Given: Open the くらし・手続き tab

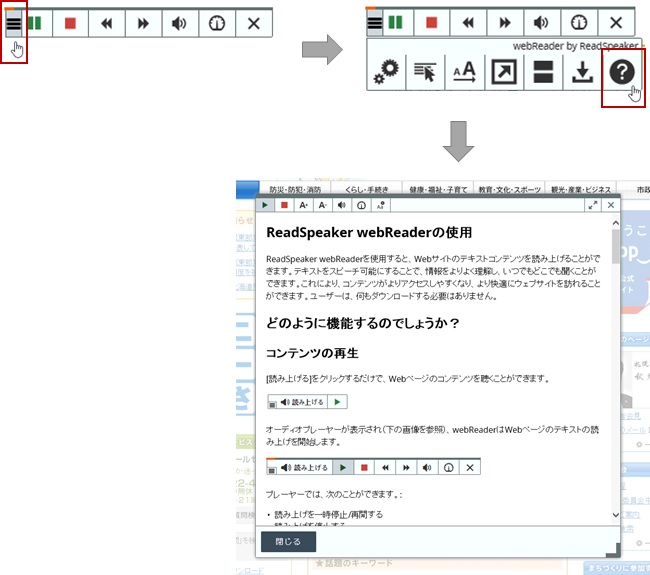Looking at the screenshot, I should click(366, 188).
